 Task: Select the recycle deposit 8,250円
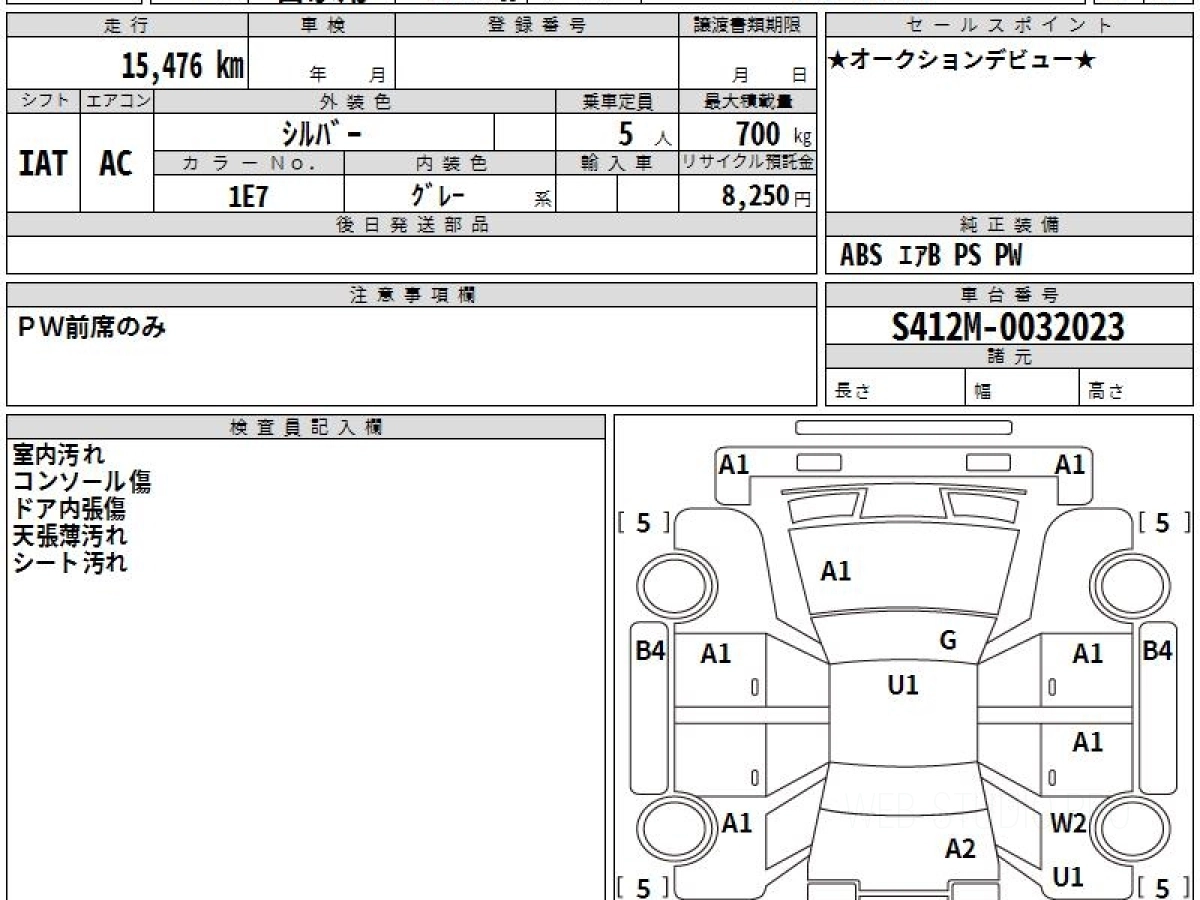(767, 196)
